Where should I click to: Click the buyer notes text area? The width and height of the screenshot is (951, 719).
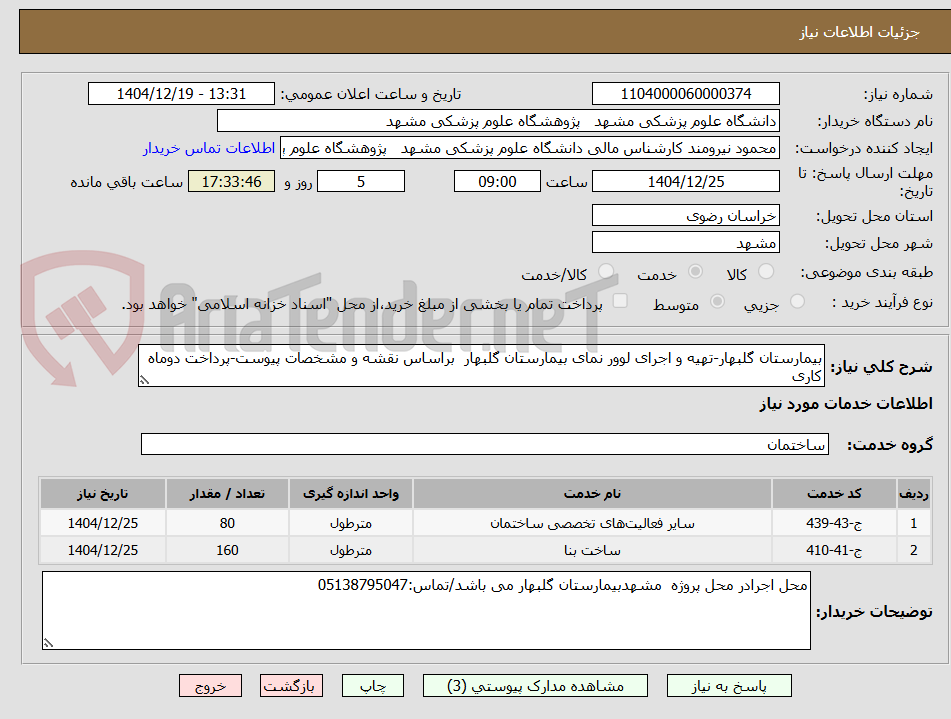(x=426, y=610)
